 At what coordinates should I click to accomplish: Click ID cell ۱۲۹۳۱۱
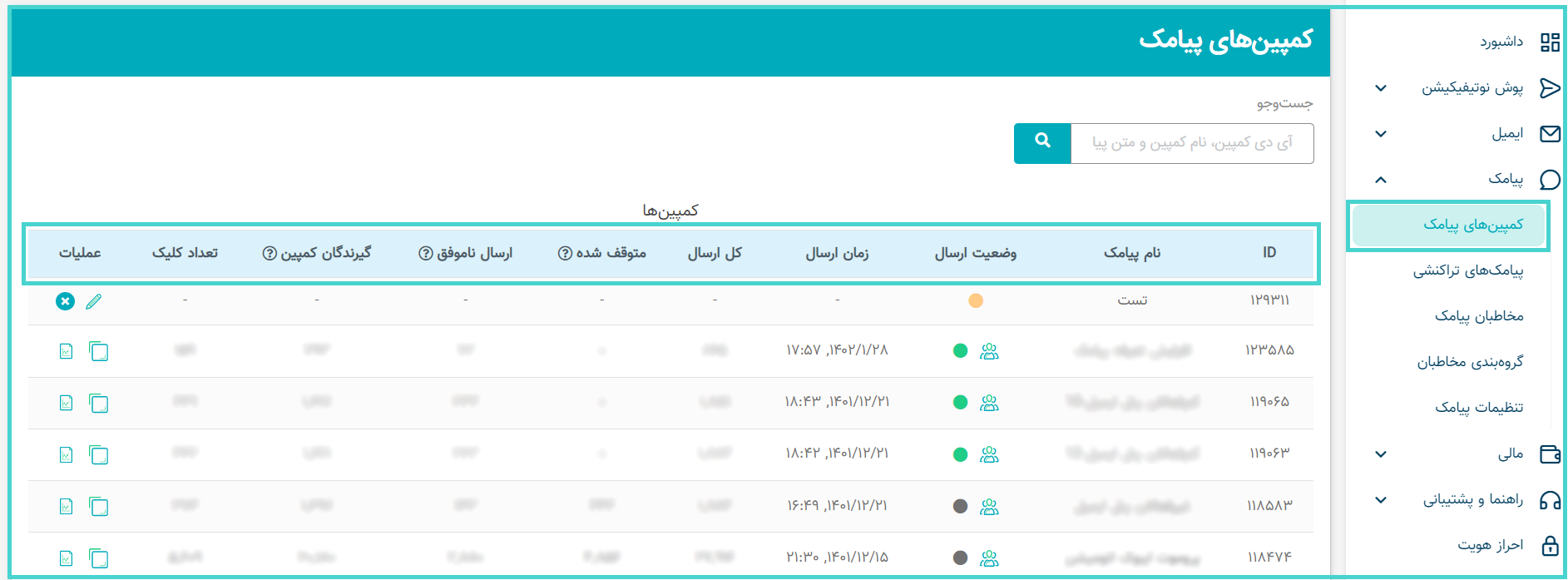[1269, 300]
